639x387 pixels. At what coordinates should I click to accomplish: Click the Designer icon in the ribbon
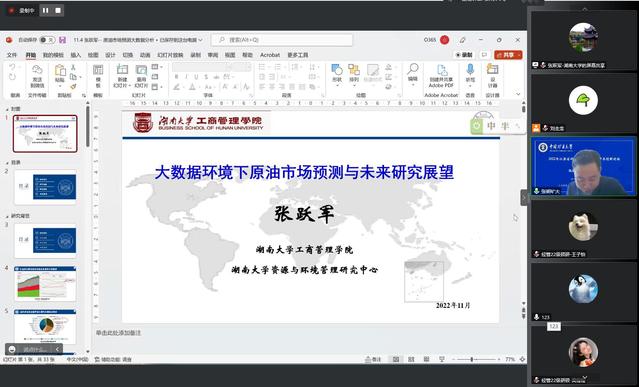coord(492,76)
